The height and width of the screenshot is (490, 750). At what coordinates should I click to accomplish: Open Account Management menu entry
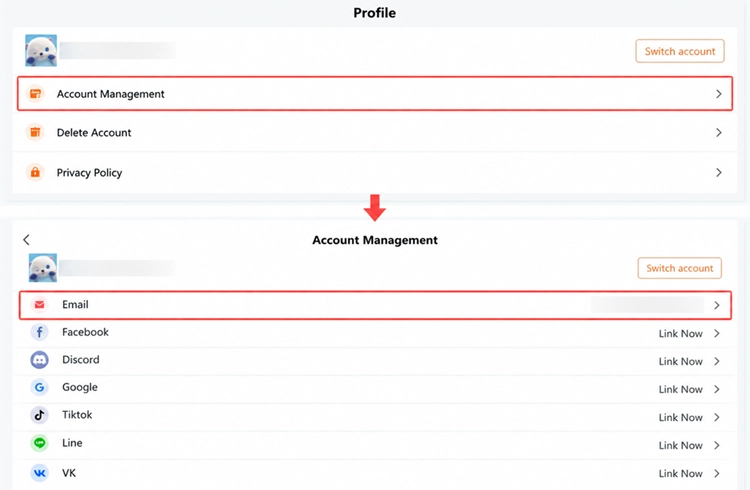375,94
